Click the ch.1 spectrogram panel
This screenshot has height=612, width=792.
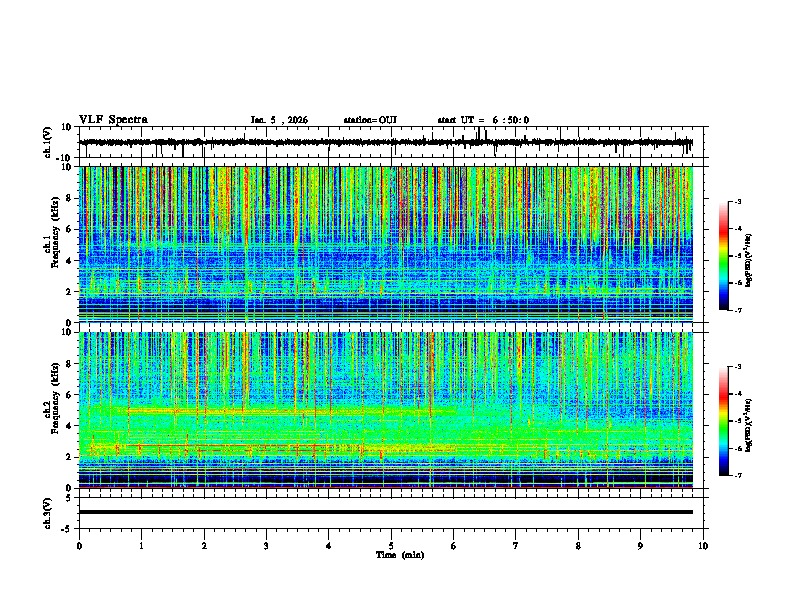pyautogui.click(x=386, y=244)
